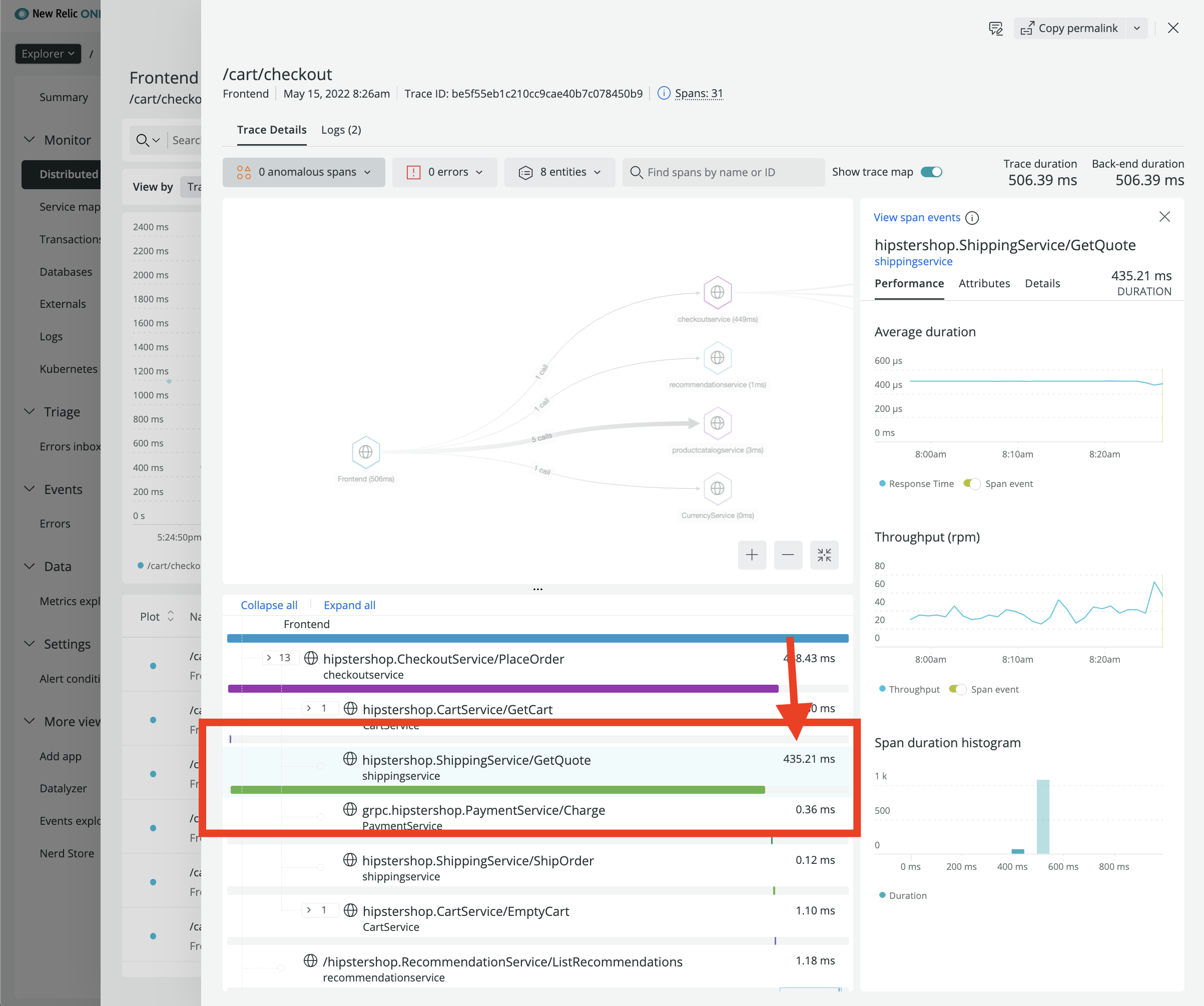Switch to the Trace Details tab

pyautogui.click(x=272, y=130)
